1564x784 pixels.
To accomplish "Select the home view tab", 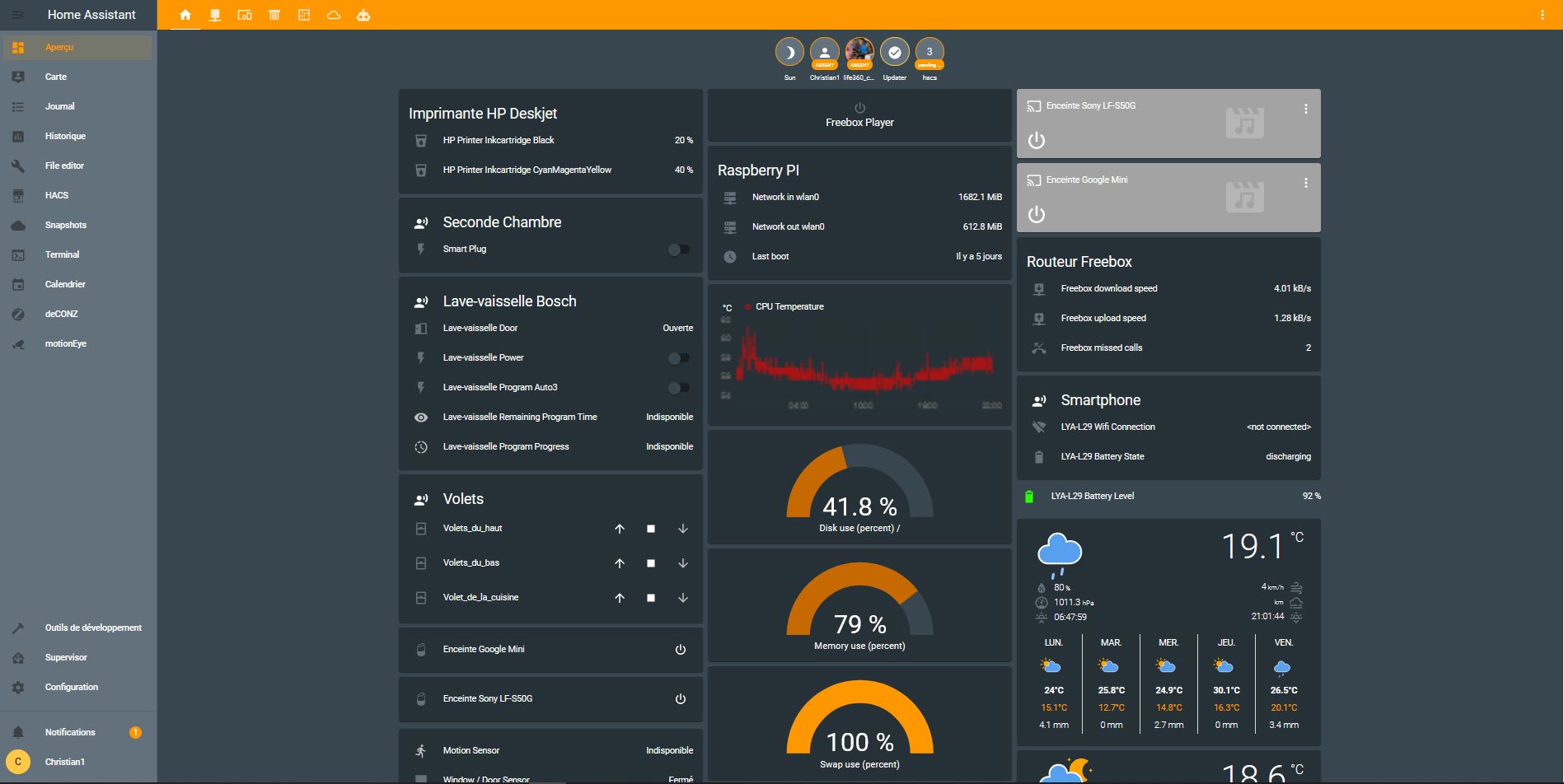I will click(x=185, y=15).
